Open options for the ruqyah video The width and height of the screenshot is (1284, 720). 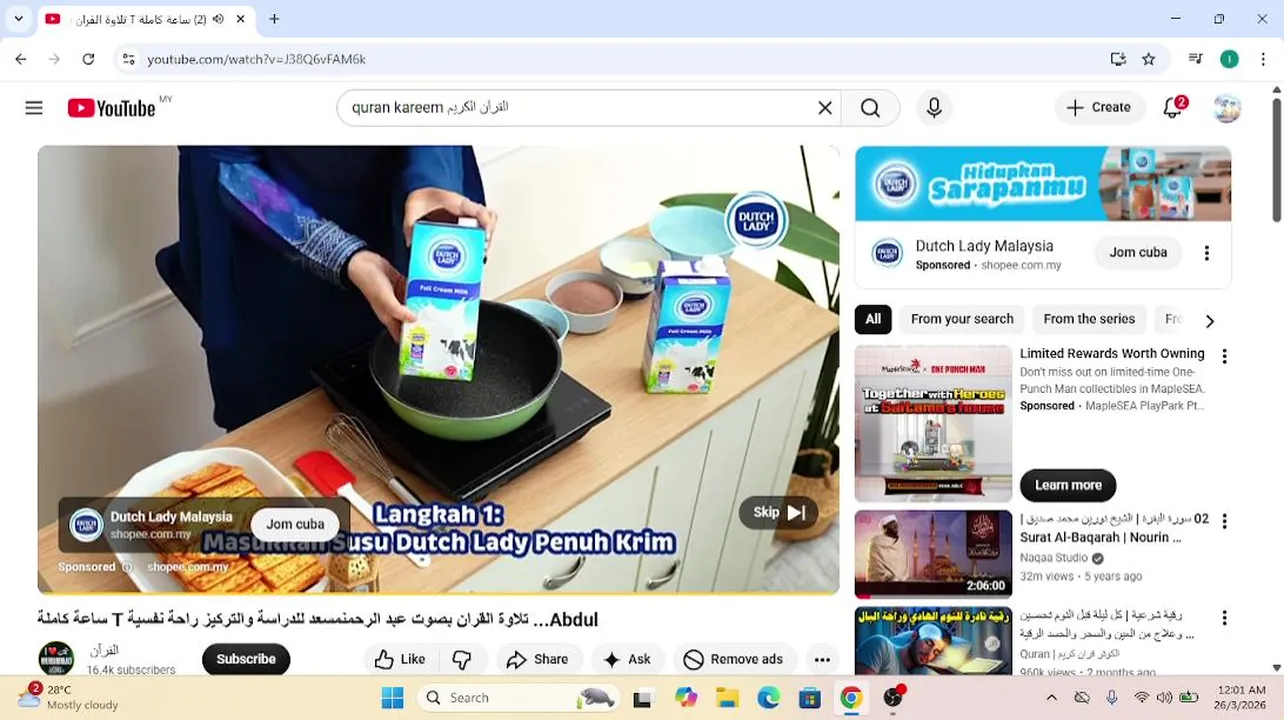point(1224,618)
